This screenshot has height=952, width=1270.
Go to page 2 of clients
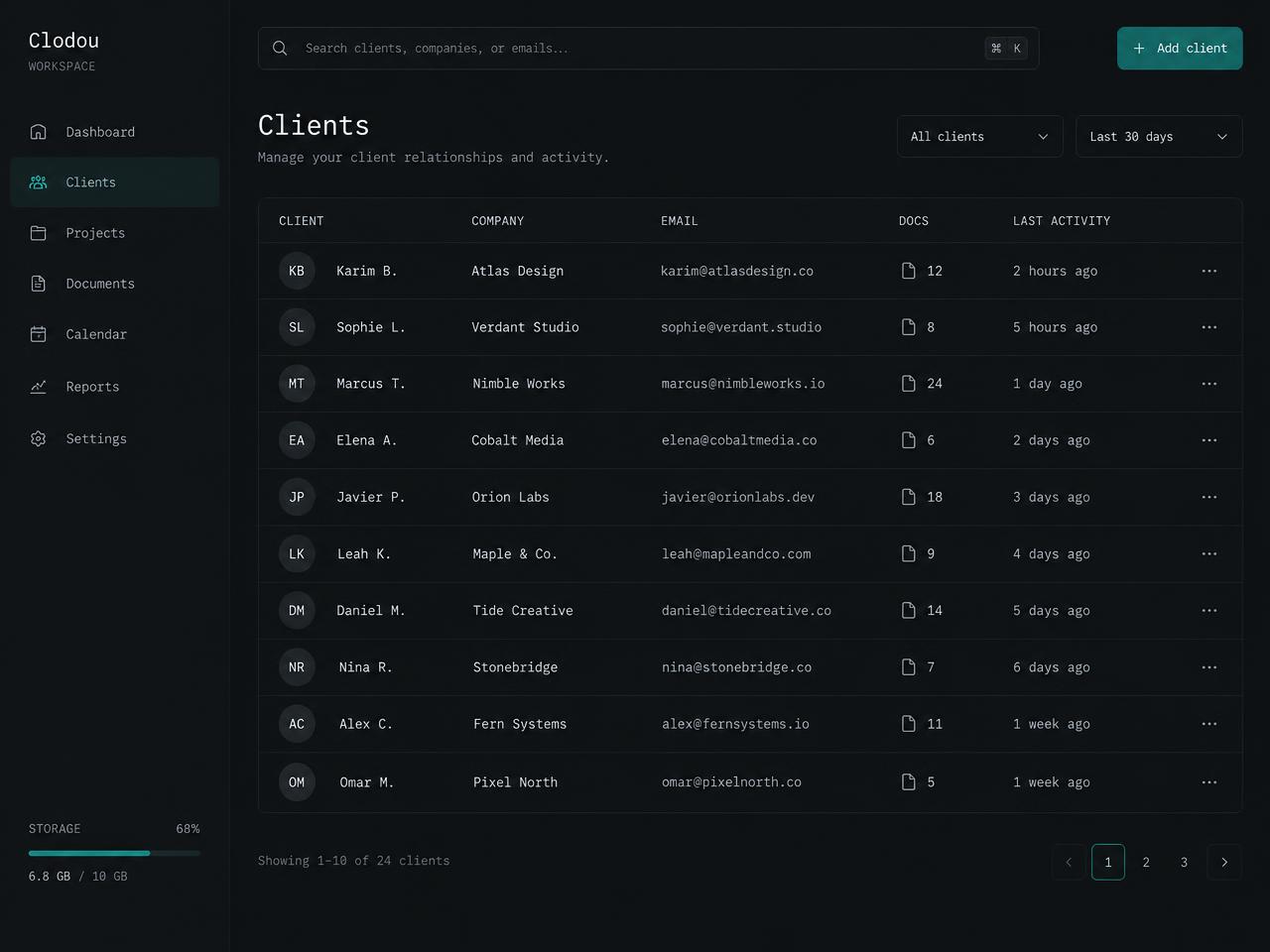click(x=1146, y=862)
